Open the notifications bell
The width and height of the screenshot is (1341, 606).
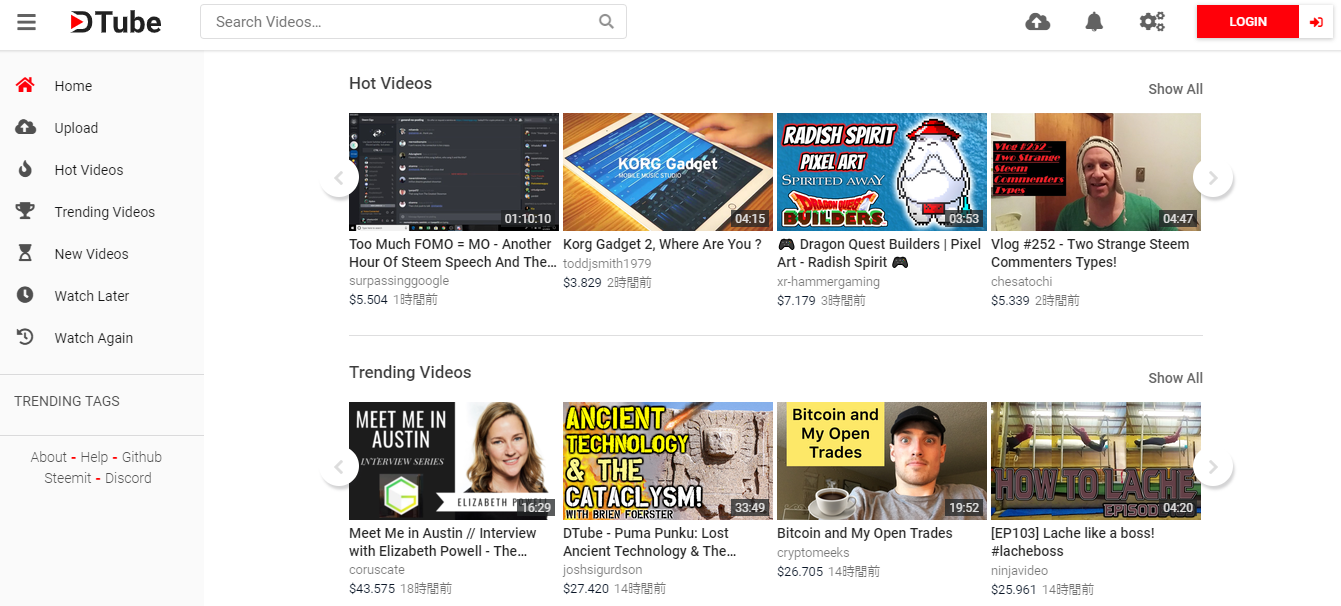coord(1094,22)
